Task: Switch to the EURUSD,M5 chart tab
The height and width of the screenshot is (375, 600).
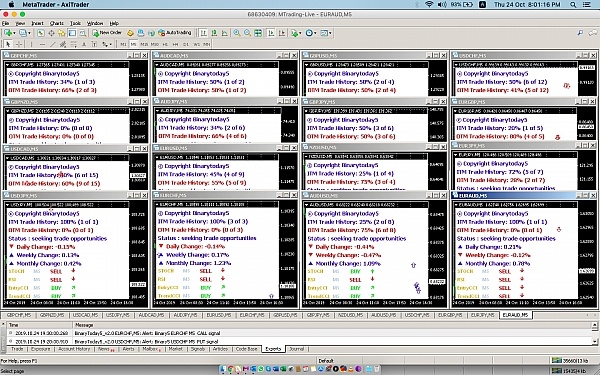Action: pos(219,315)
